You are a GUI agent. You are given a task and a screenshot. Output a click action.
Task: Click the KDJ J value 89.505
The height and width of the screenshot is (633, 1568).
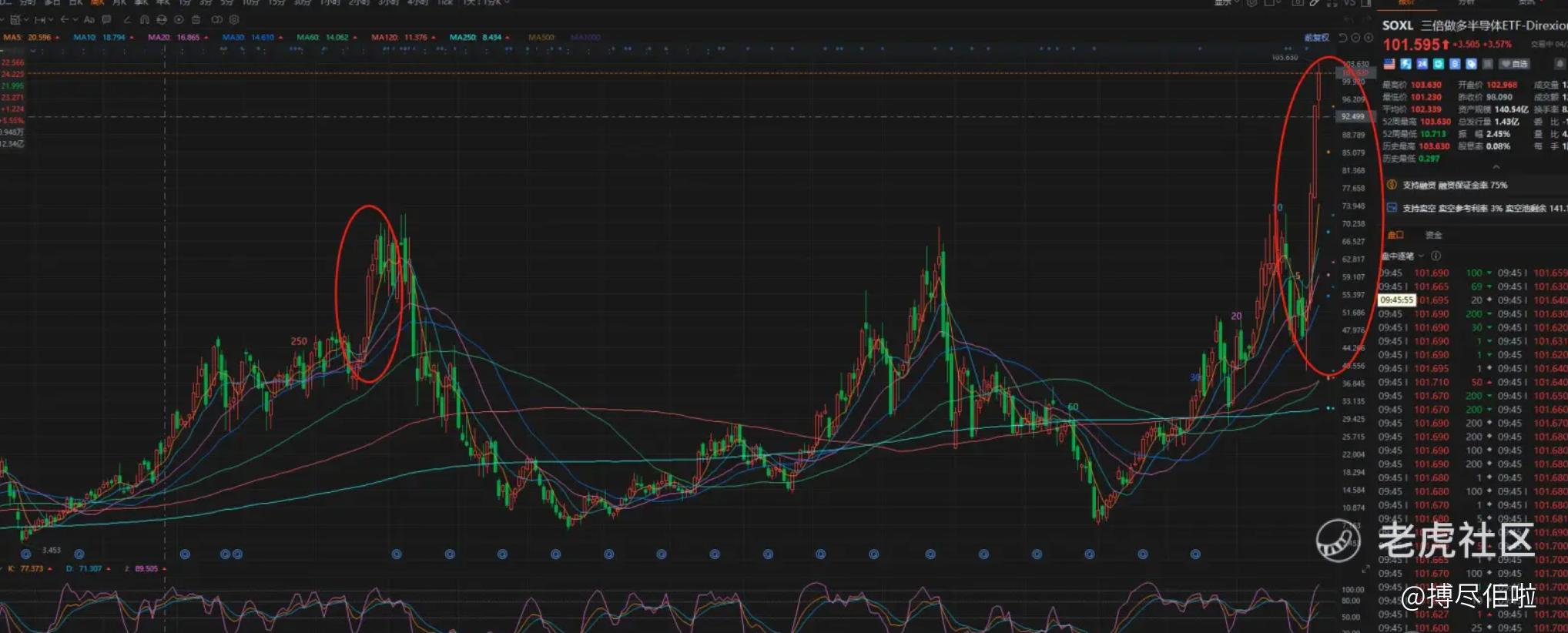(146, 568)
